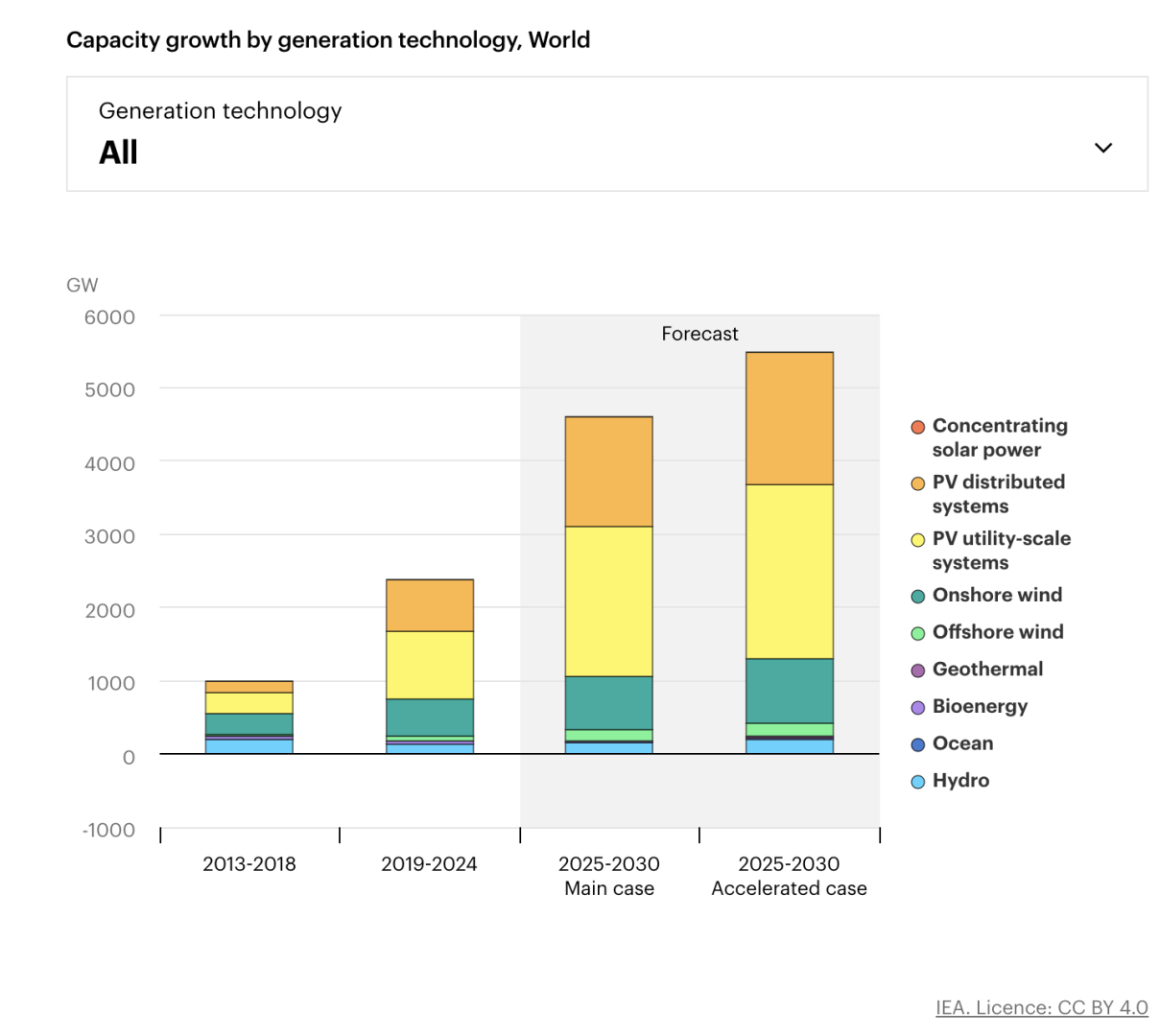Viewport: 1160px width, 1036px height.
Task: Click PV distributed segment of Main case bar
Action: 609,472
